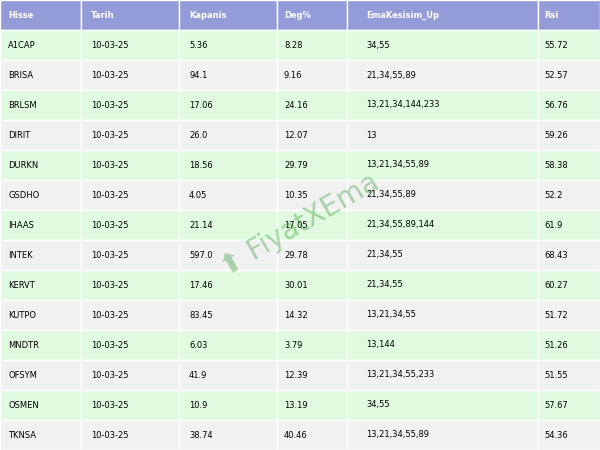Click the Rsi column header
The height and width of the screenshot is (450, 600).
[x=569, y=15]
